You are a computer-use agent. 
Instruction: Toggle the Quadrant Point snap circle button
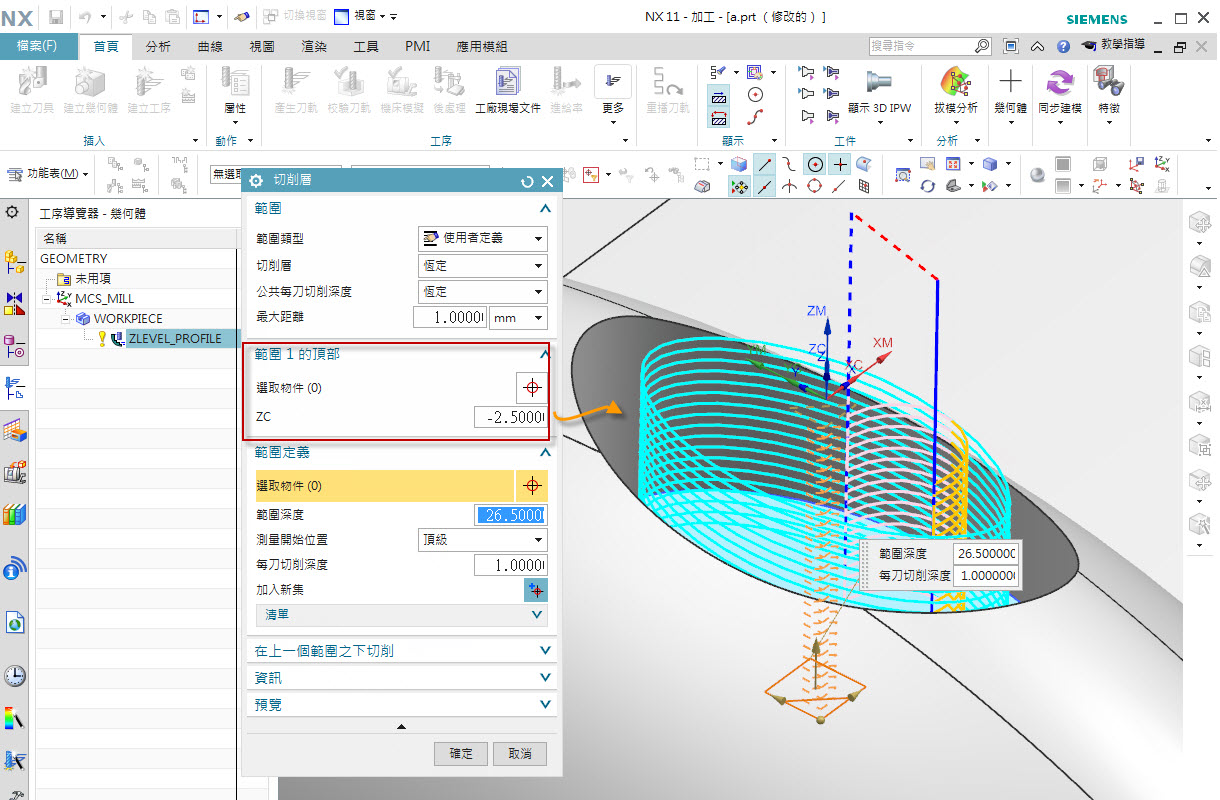816,186
